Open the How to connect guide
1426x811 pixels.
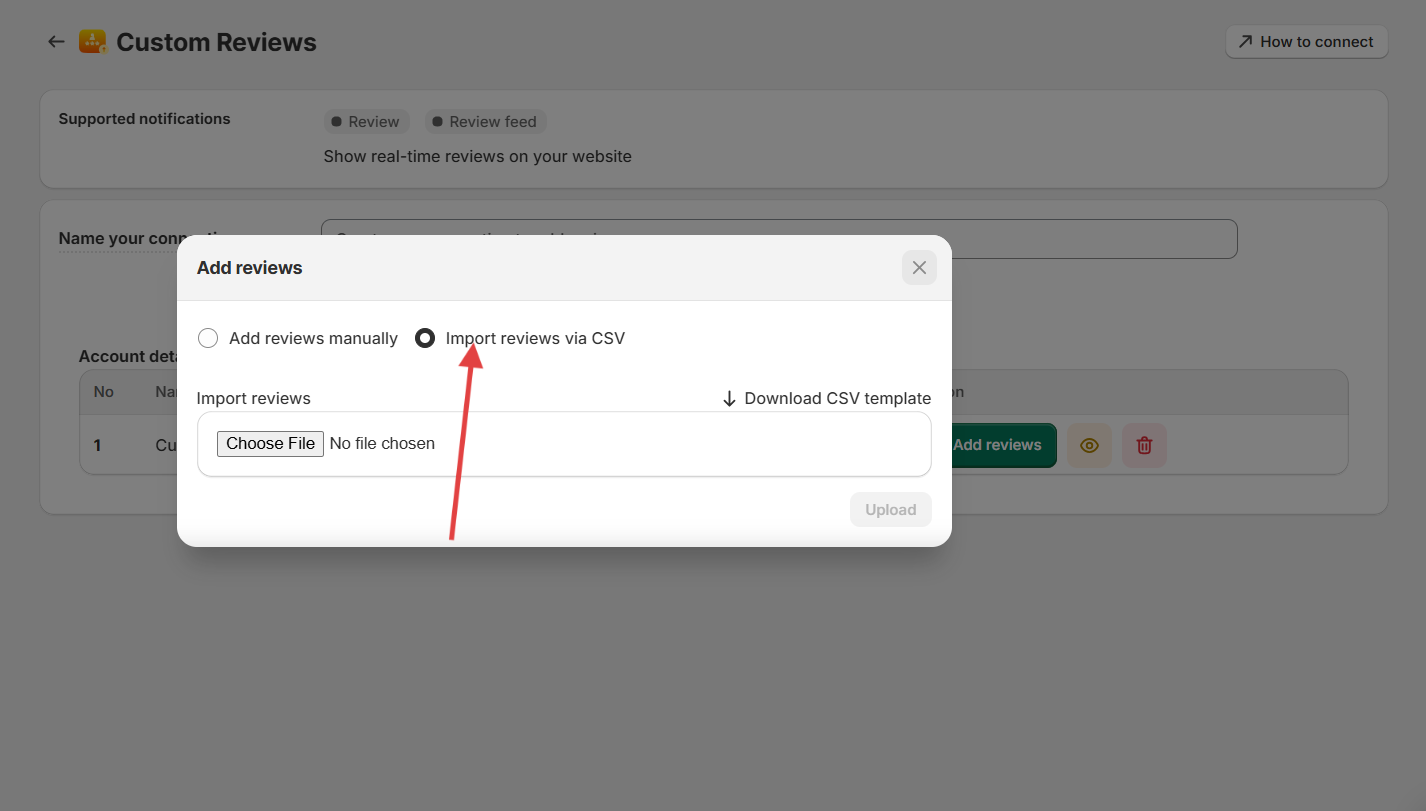click(1306, 42)
